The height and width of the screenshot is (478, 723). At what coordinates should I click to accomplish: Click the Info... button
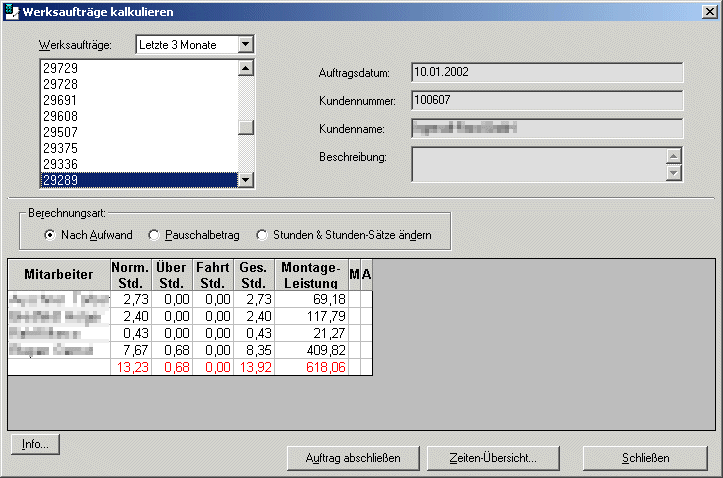click(36, 444)
